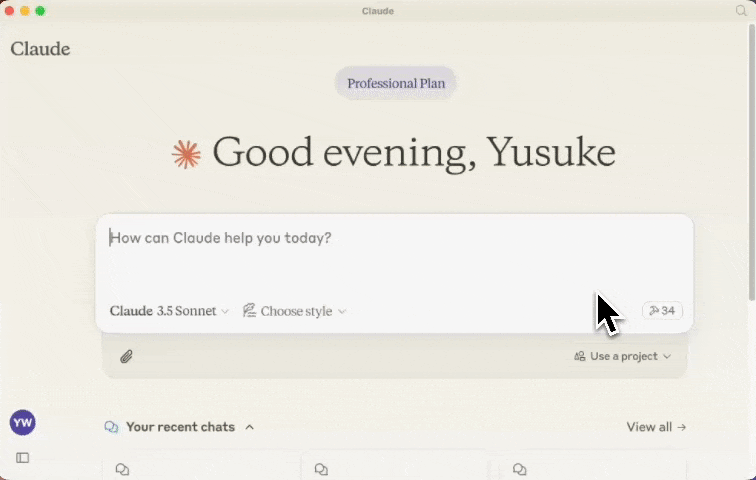Click the Good evening, Yusuke heading
The image size is (756, 480).
[414, 153]
